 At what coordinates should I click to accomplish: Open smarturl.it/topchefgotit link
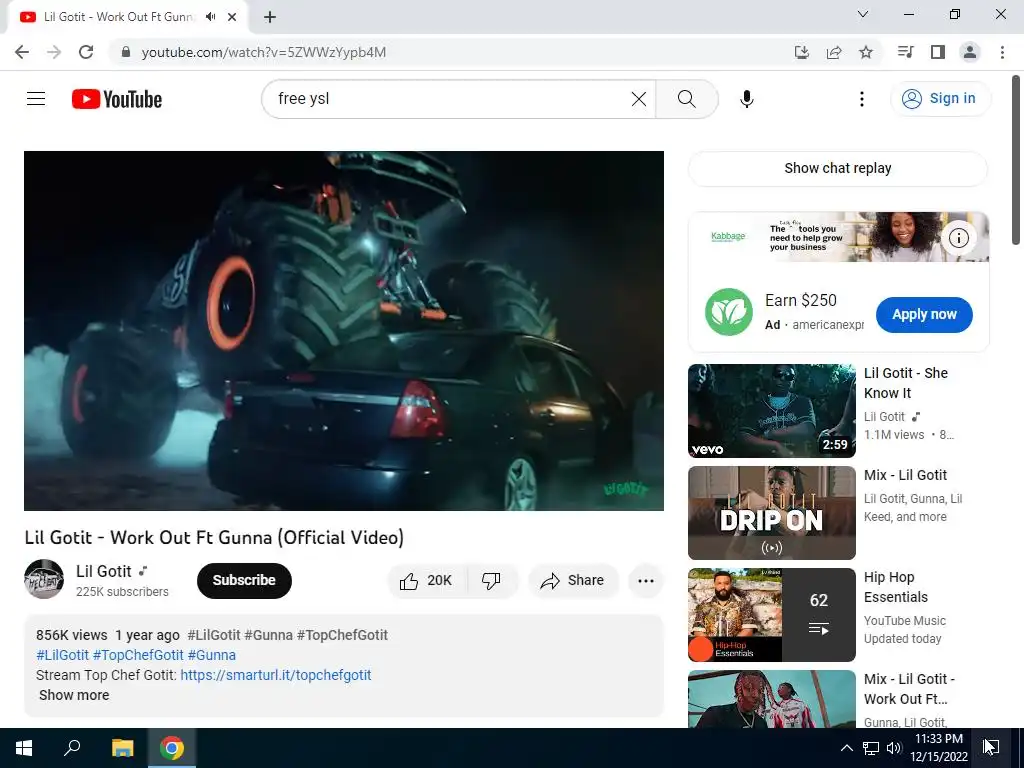pyautogui.click(x=276, y=675)
